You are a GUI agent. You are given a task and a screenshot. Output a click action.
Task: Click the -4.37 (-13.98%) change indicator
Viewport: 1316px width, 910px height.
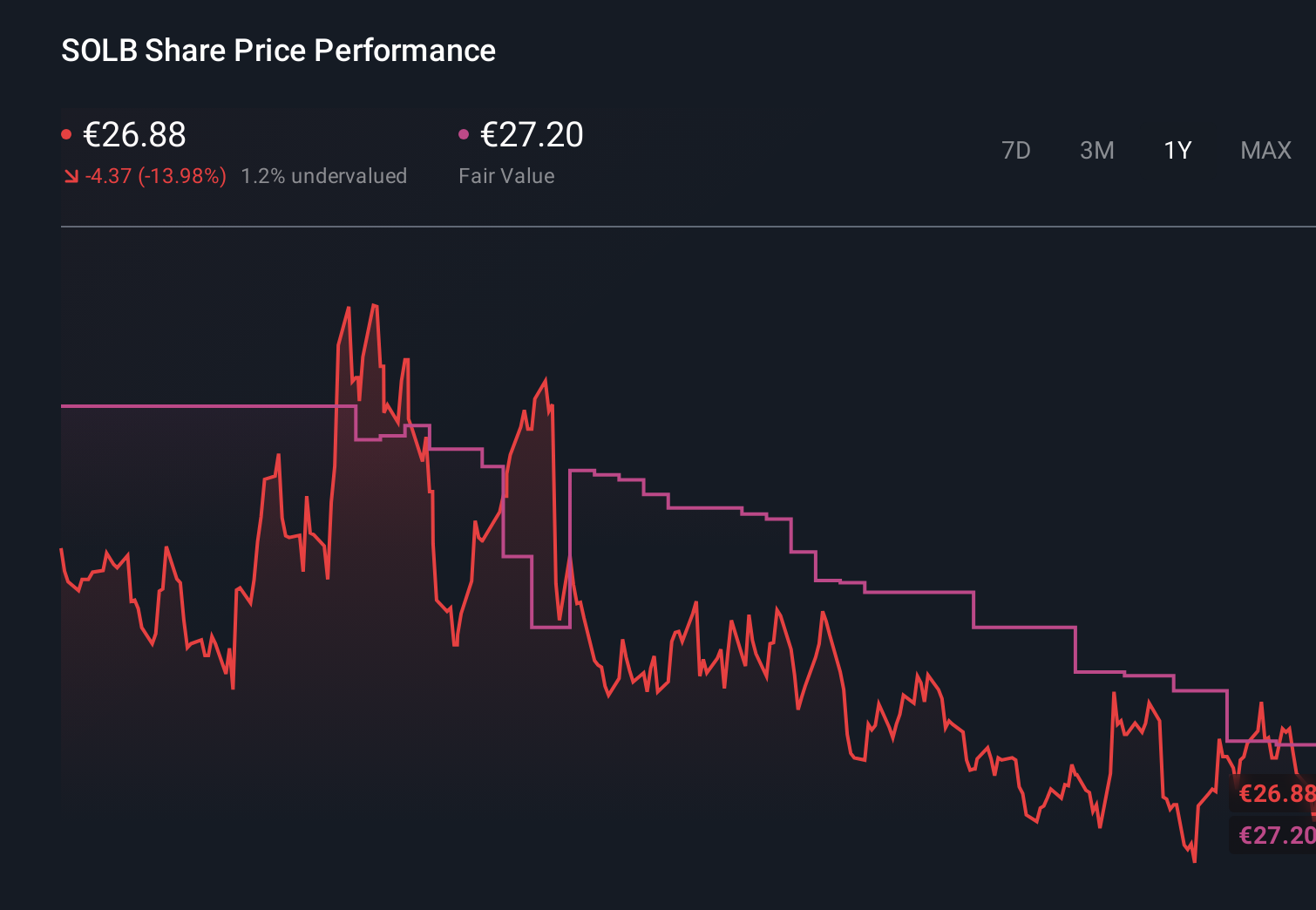[154, 175]
